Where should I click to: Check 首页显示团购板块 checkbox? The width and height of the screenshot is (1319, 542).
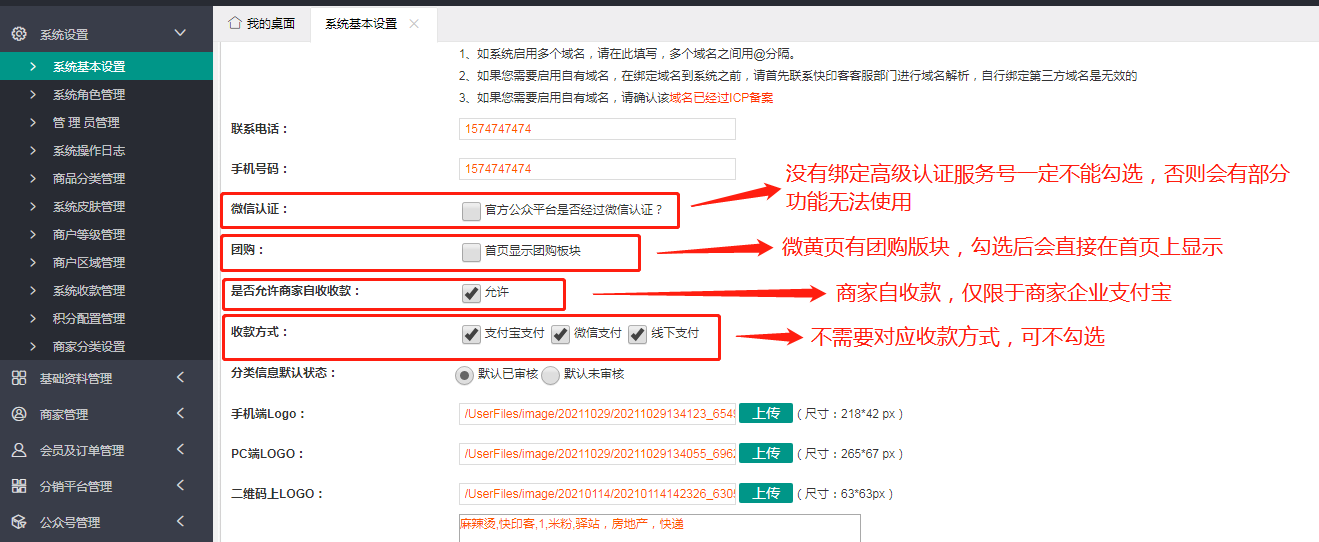pyautogui.click(x=471, y=252)
